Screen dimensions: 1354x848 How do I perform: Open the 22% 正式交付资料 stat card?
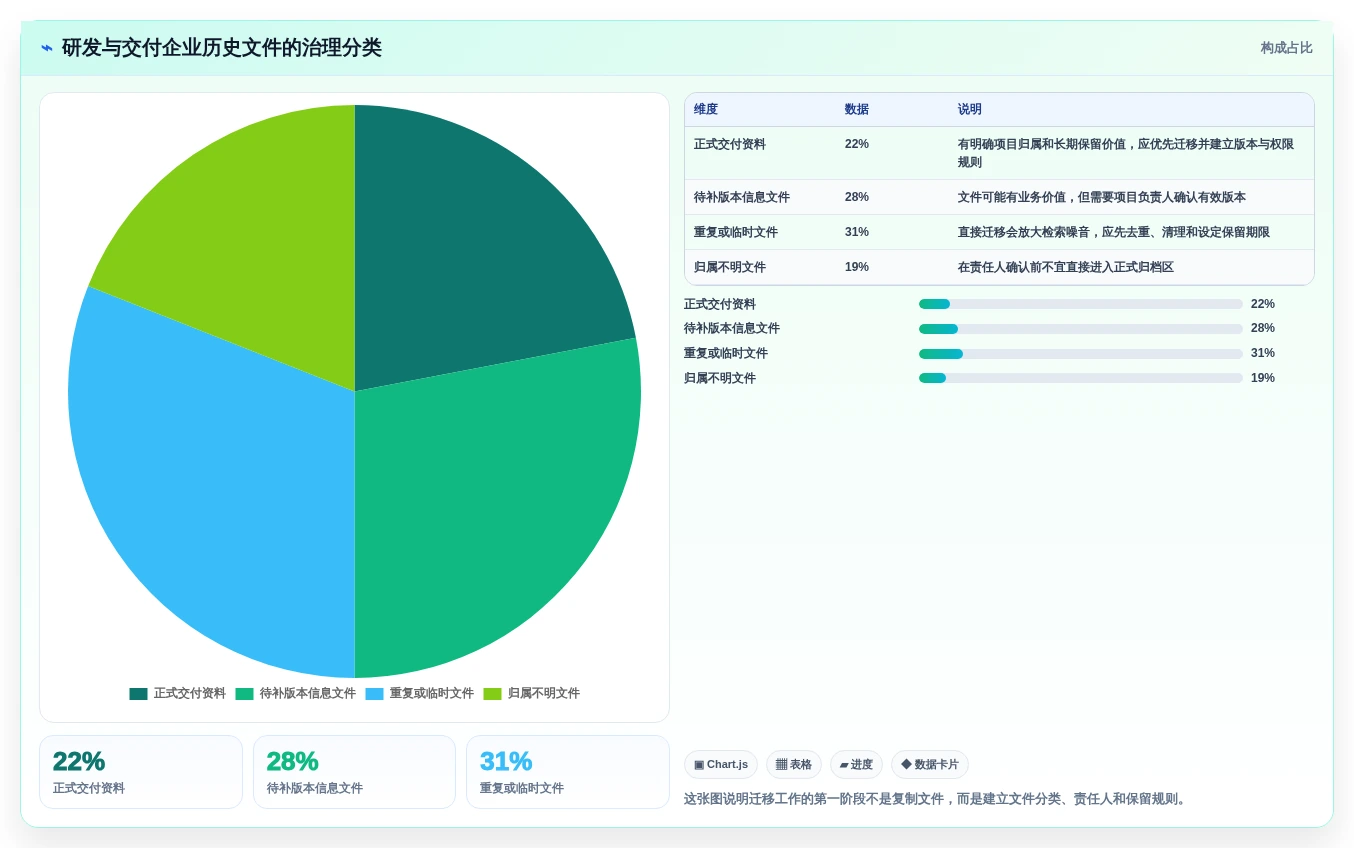[x=141, y=772]
